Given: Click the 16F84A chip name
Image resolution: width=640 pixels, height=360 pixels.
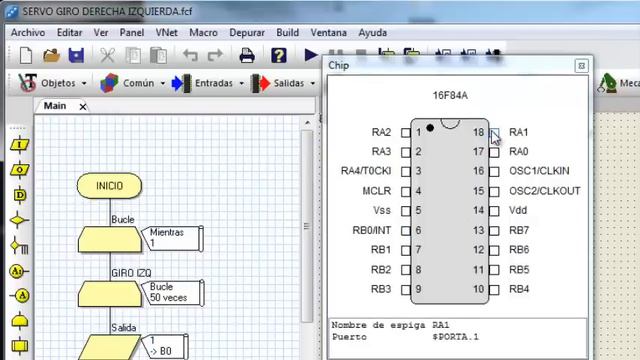Looking at the screenshot, I should pos(450,96).
